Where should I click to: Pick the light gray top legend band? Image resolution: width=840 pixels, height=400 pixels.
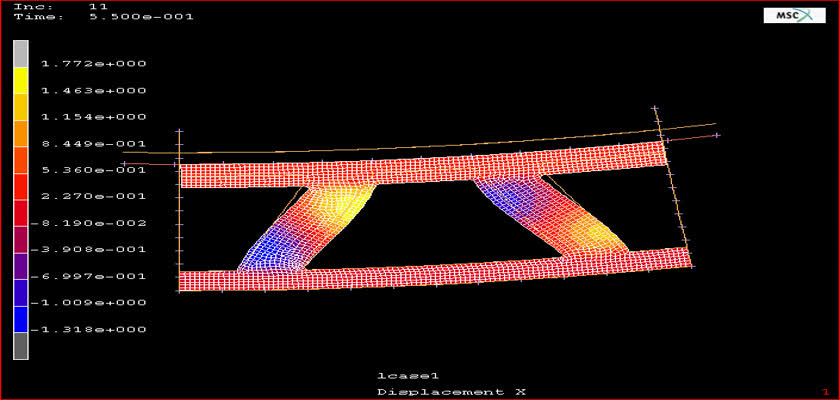pos(21,54)
